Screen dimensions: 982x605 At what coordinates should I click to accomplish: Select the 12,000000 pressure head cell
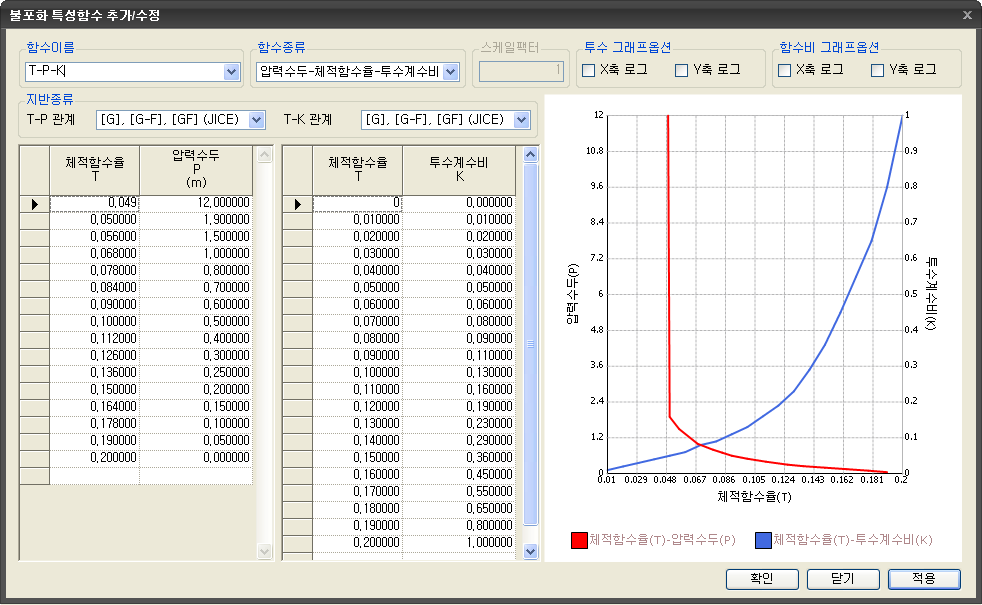click(x=196, y=203)
